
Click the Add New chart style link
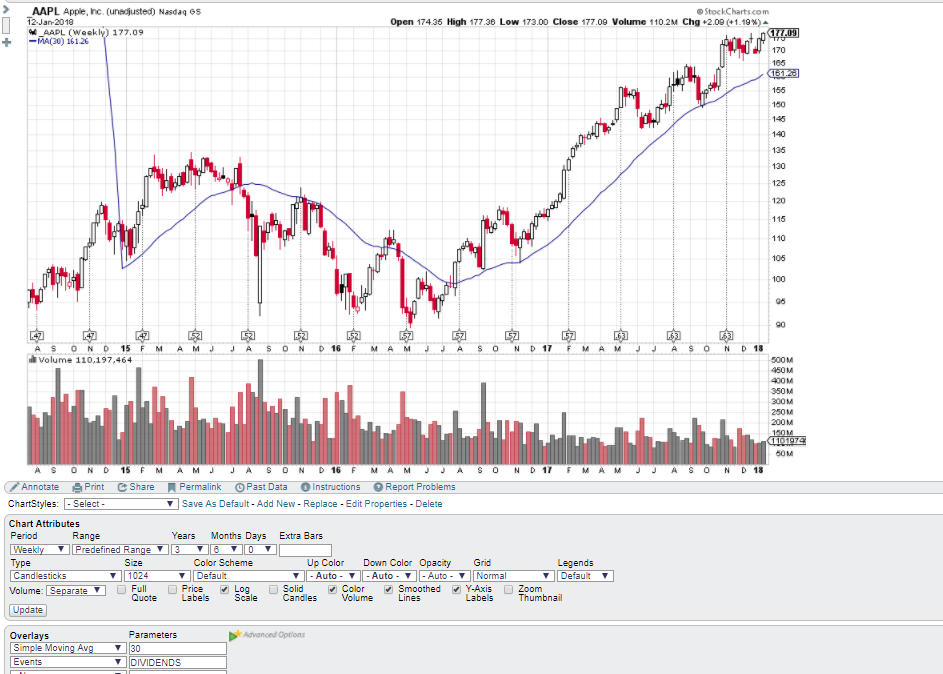point(276,504)
